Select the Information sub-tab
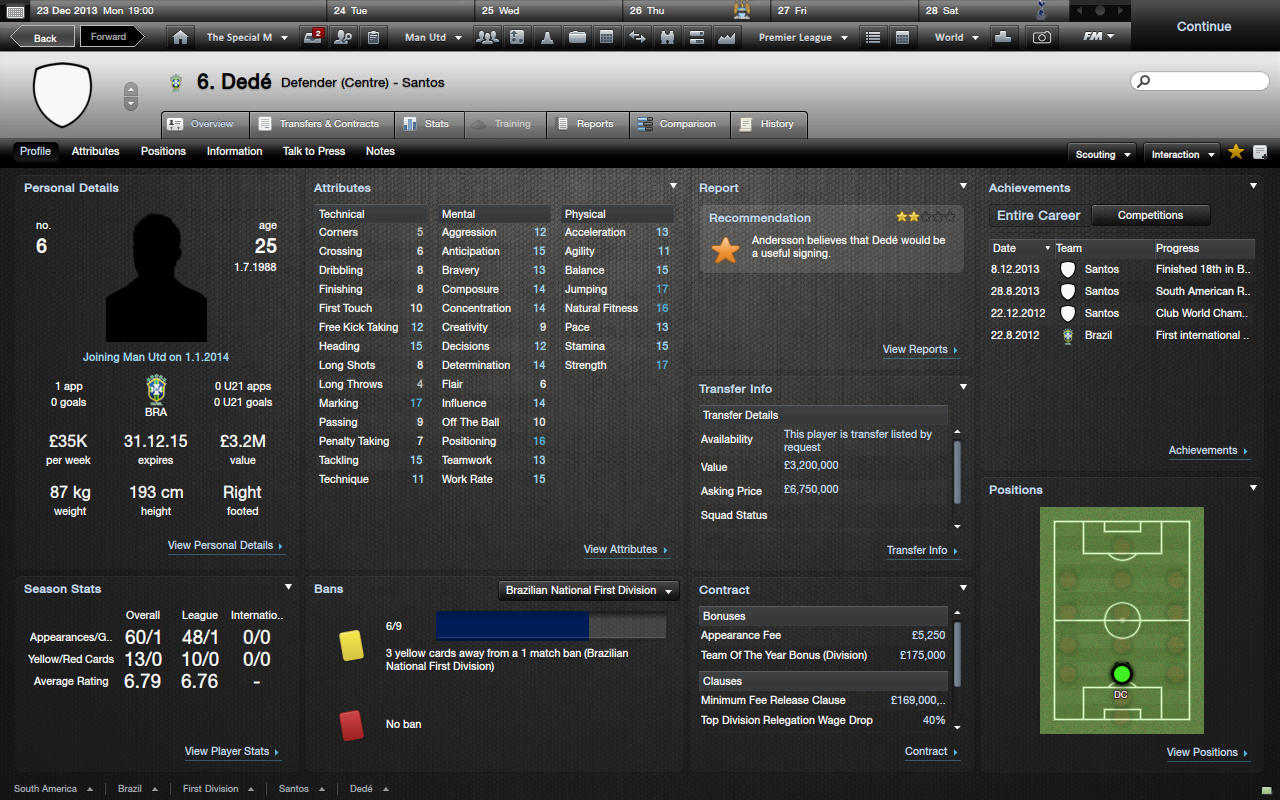This screenshot has height=800, width=1280. tap(234, 151)
